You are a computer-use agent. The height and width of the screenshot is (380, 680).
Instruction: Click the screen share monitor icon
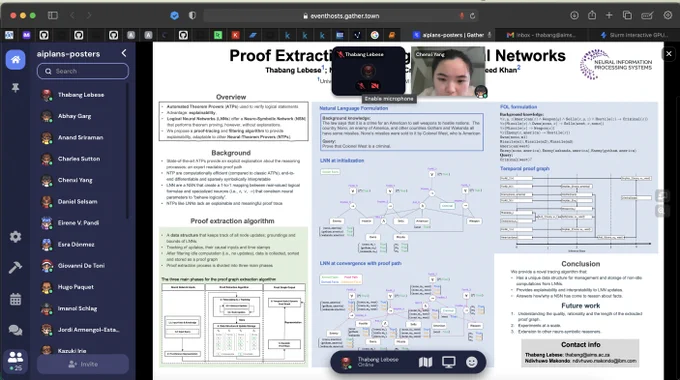[448, 362]
